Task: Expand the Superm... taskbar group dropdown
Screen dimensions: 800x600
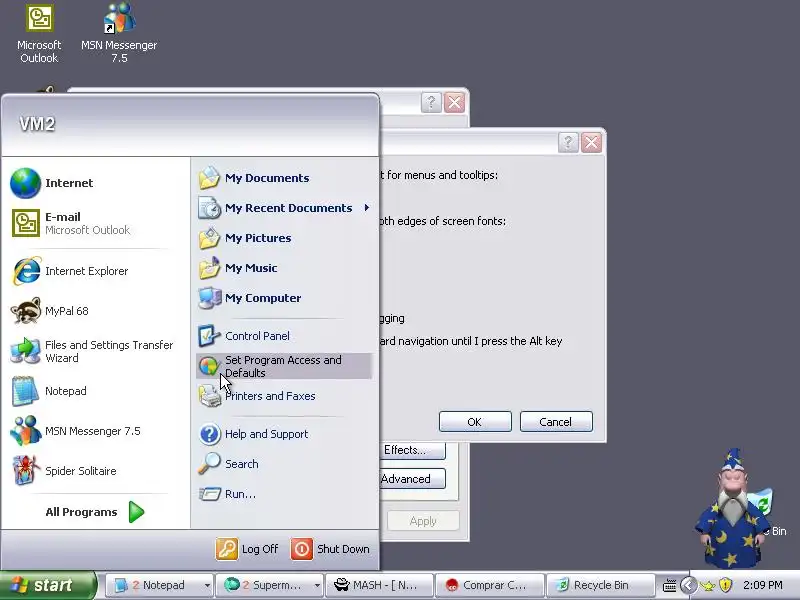Action: (317, 585)
